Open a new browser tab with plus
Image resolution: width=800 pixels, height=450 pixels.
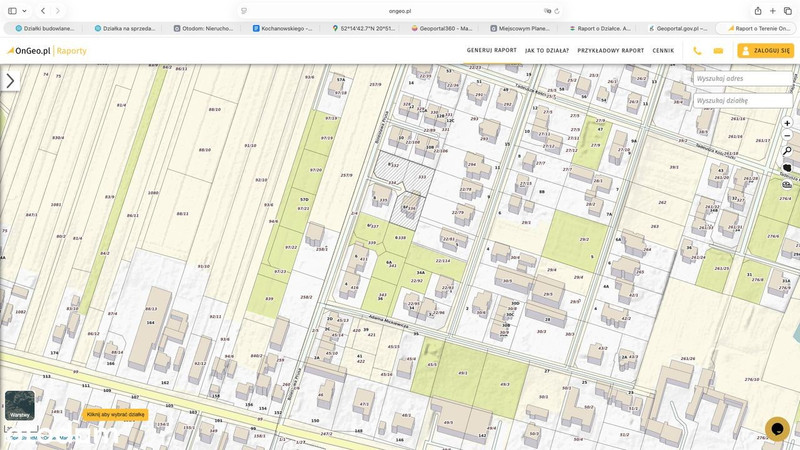(773, 11)
